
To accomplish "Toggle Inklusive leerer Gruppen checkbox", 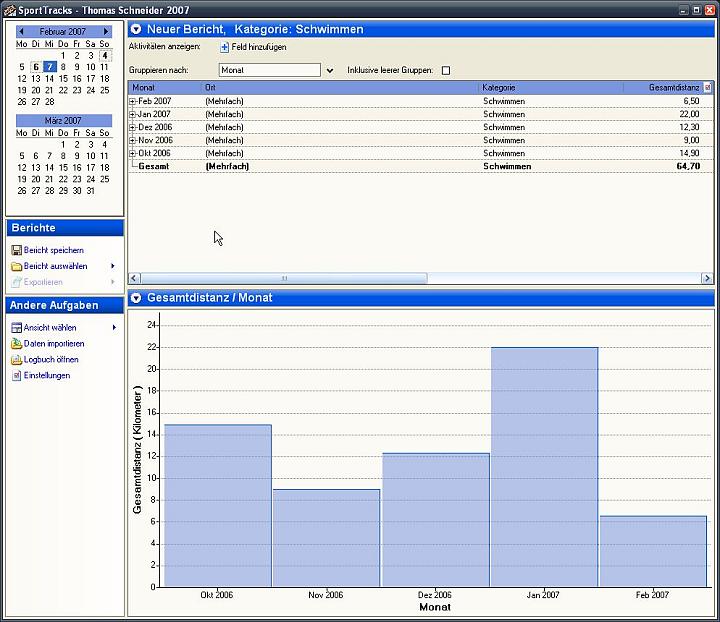I will point(446,70).
